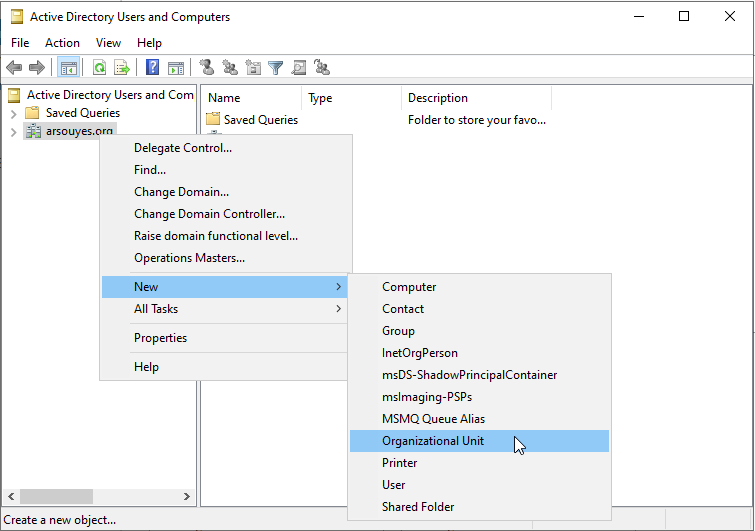Open filter options via funnel icon
This screenshot has width=755, height=531.
(x=275, y=68)
